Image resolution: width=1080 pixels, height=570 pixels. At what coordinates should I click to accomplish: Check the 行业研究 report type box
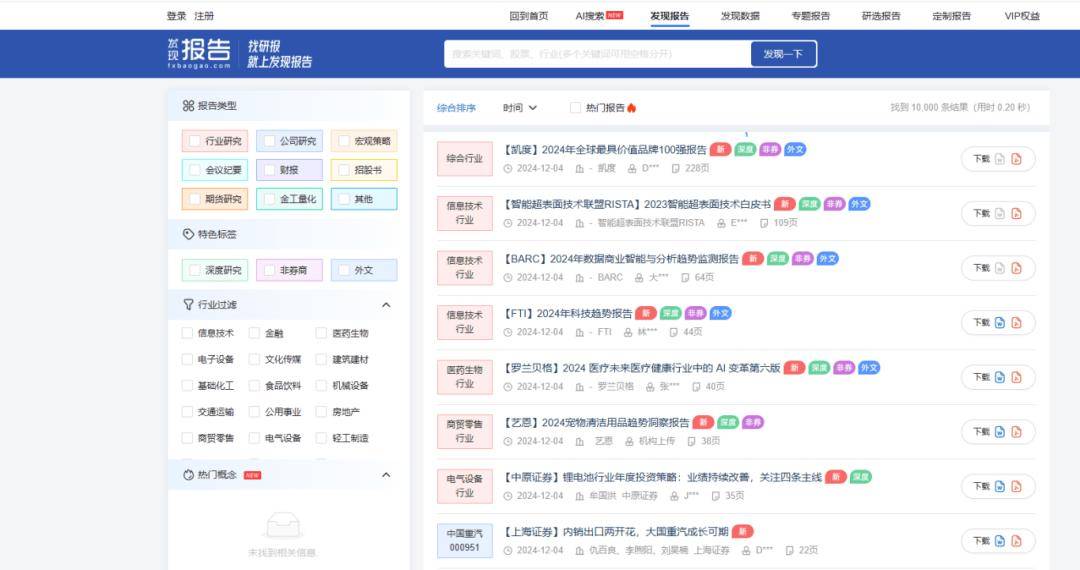pos(194,141)
